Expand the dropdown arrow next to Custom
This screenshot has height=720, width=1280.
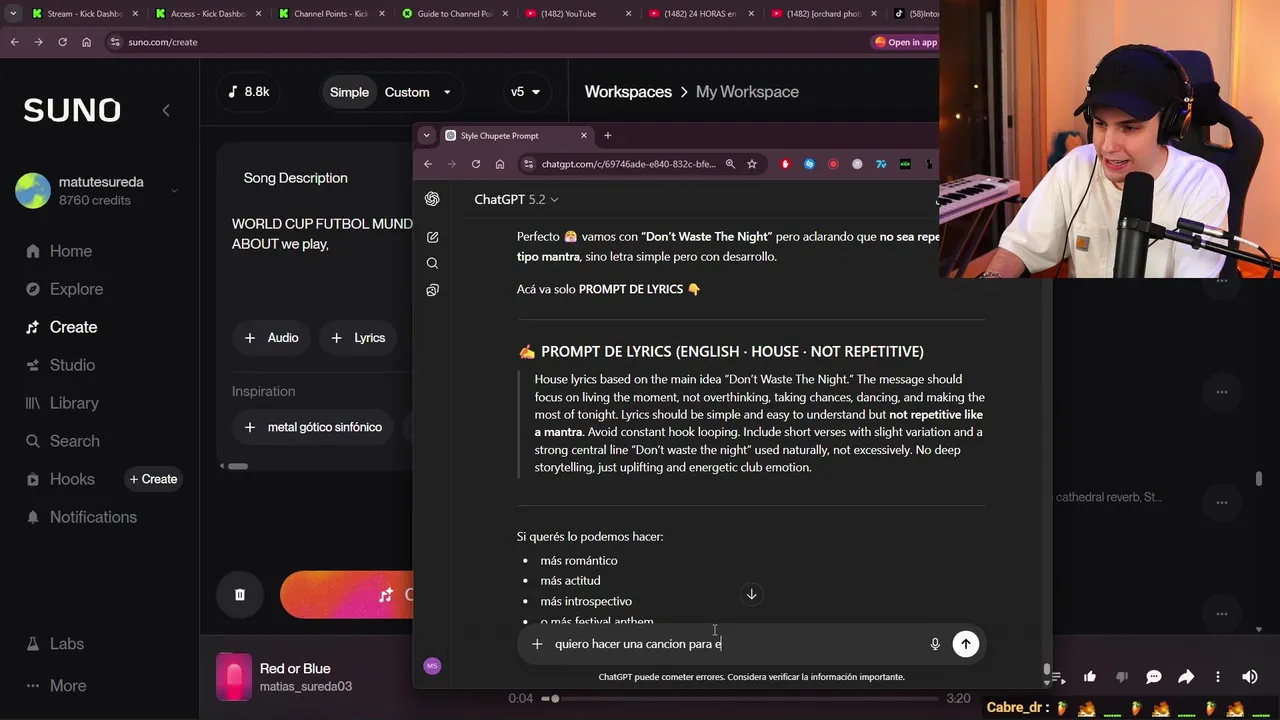click(447, 92)
